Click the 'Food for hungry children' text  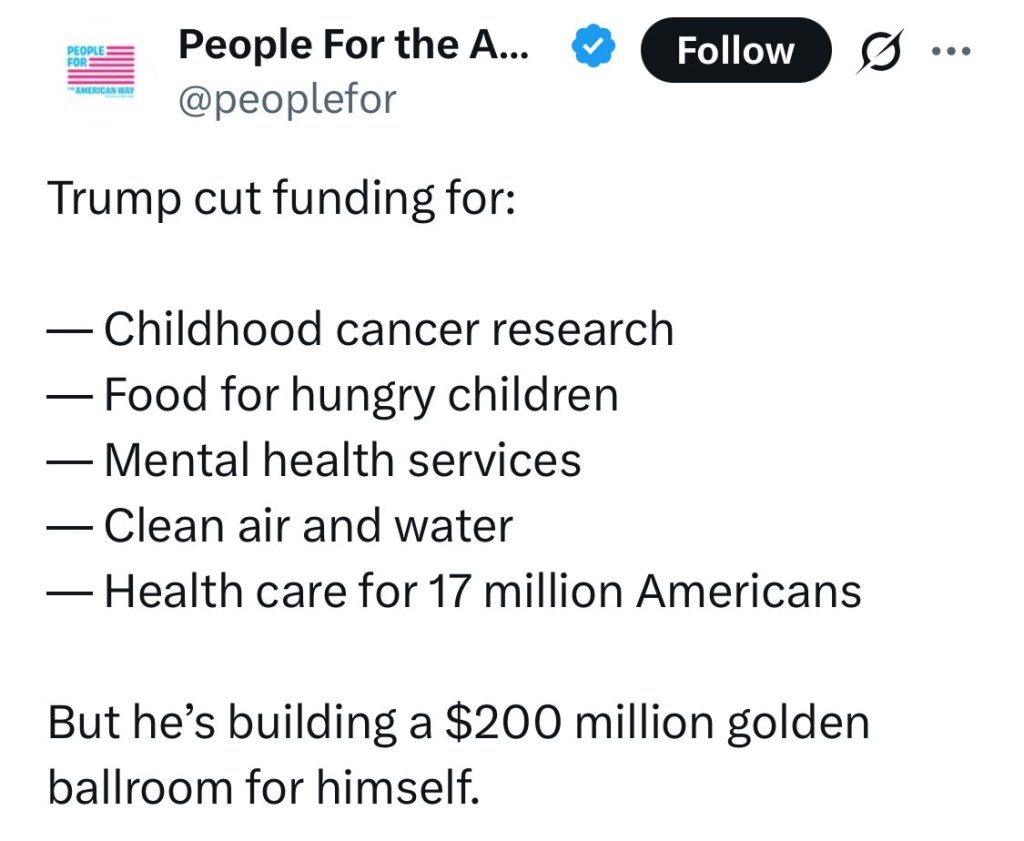[361, 395]
